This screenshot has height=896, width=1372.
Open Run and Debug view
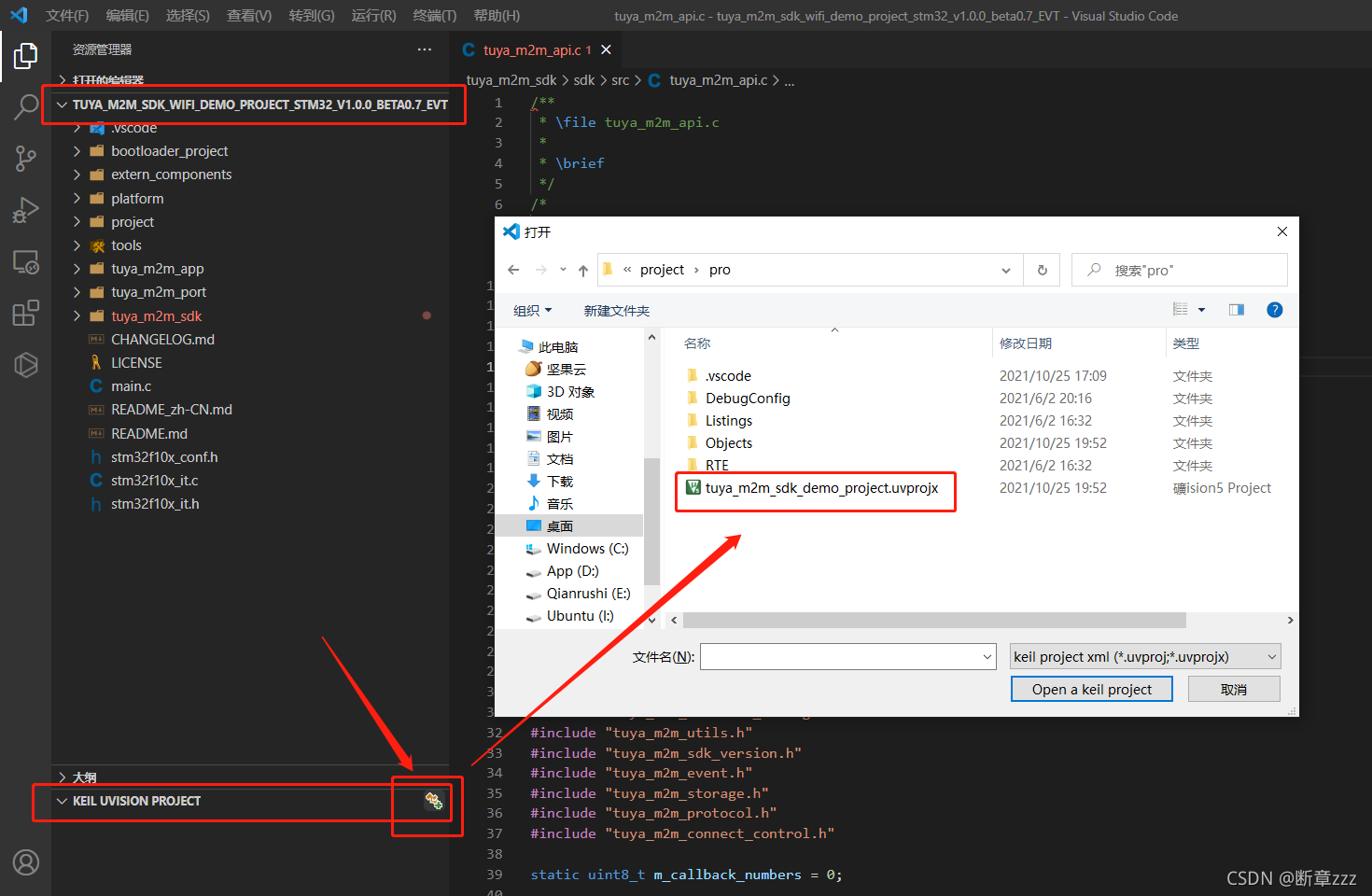(25, 210)
